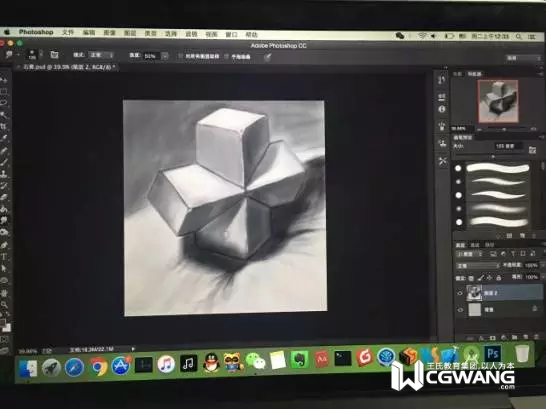
Task: Select the 石膏.psd document tab
Action: (x=67, y=67)
